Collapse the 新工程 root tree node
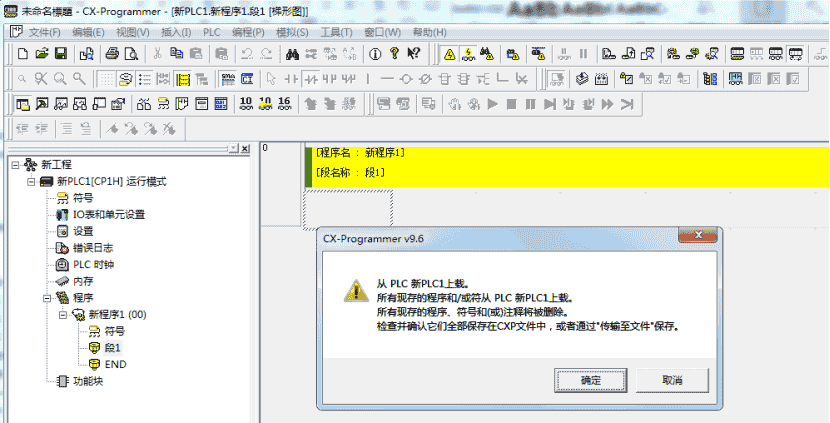The width and height of the screenshot is (830, 423). [15, 164]
